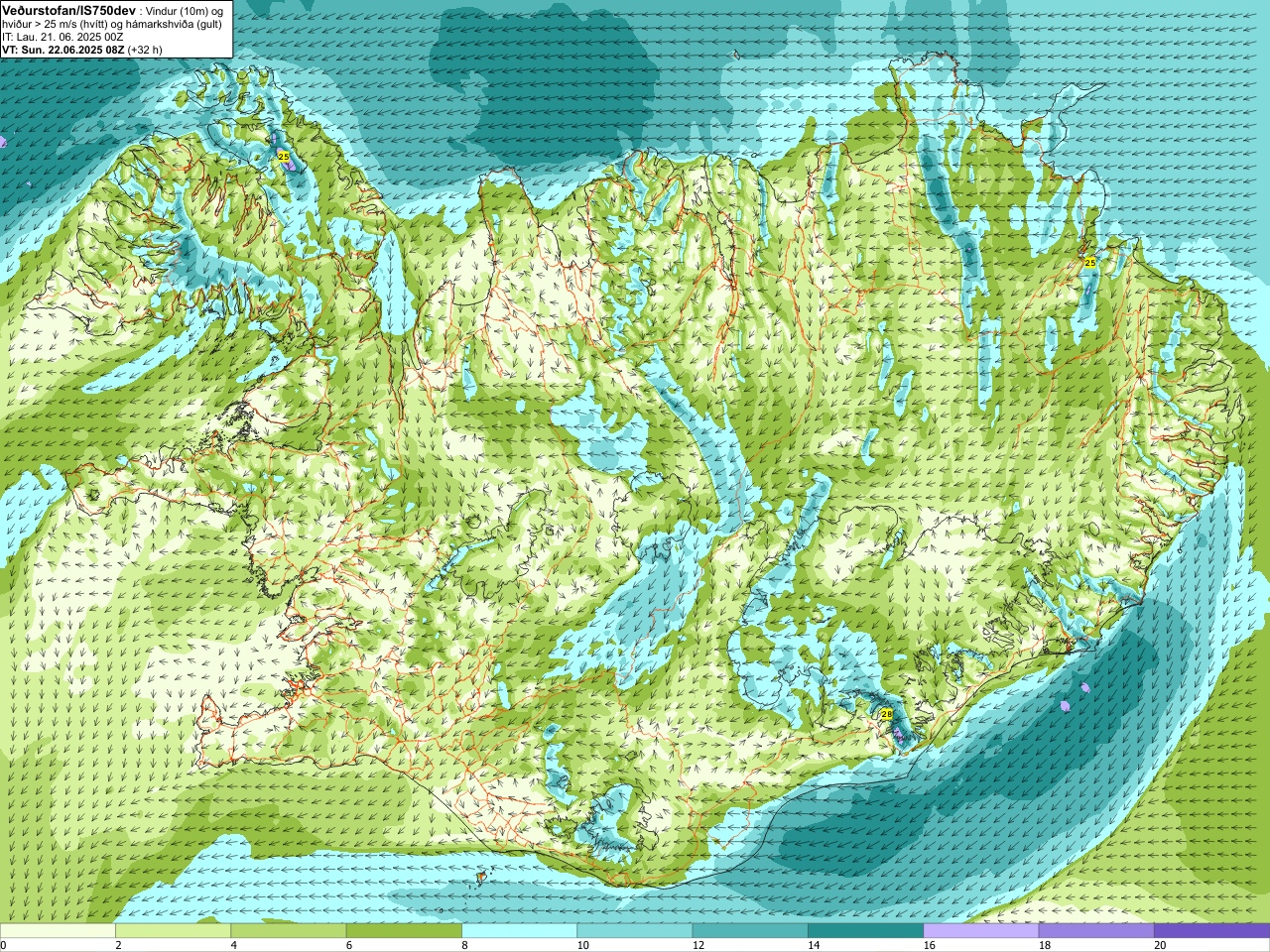The width and height of the screenshot is (1270, 952).
Task: Click the legend value '12'
Action: point(698,945)
